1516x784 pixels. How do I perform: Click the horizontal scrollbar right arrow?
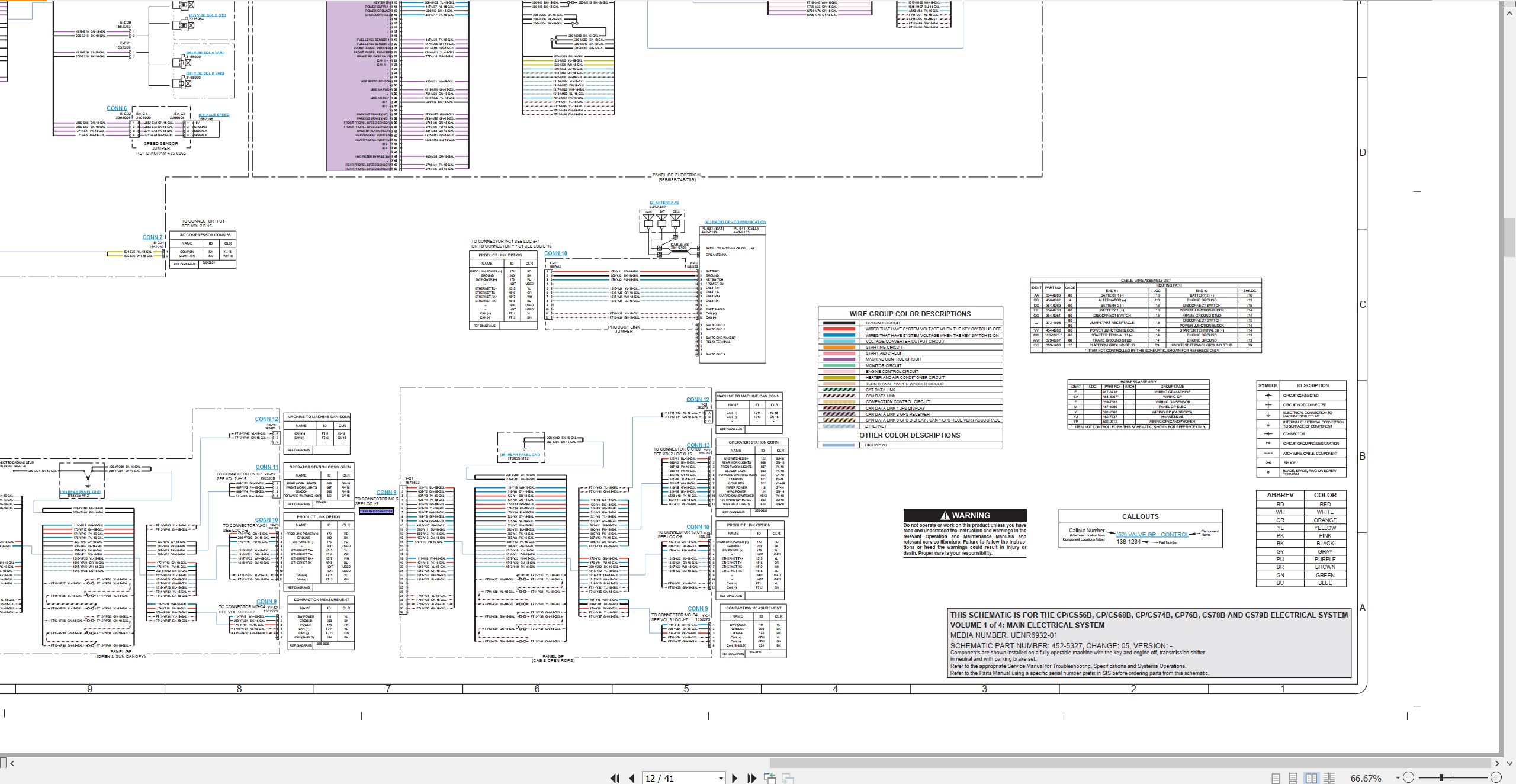[x=1497, y=763]
